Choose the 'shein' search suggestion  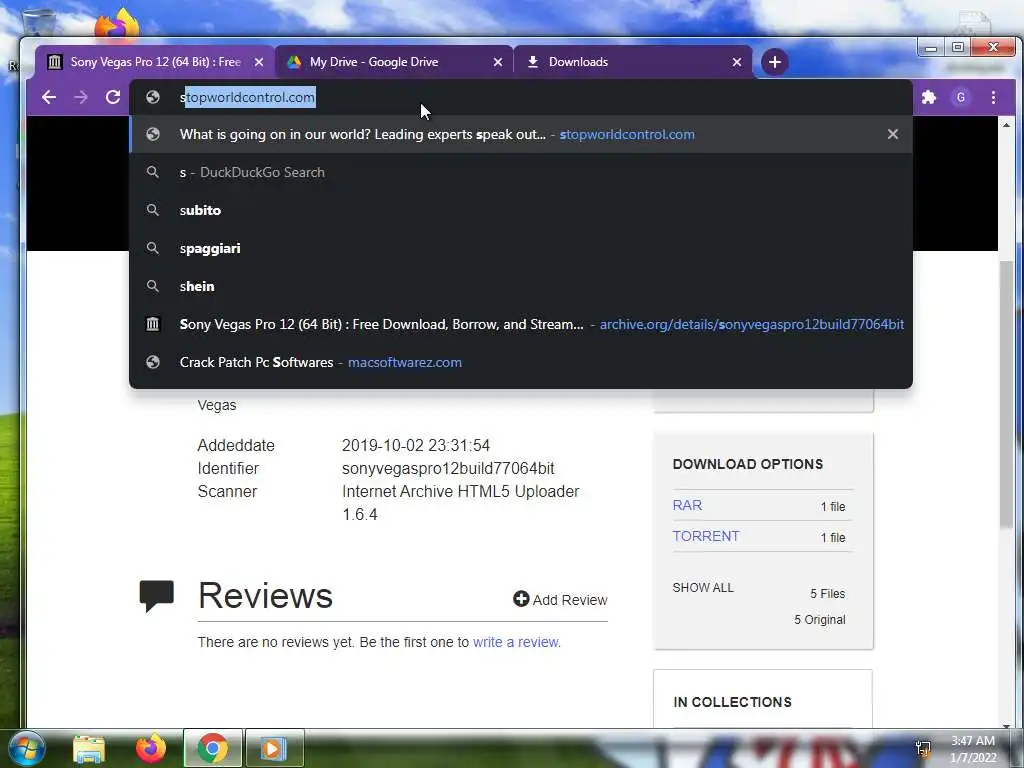point(520,286)
